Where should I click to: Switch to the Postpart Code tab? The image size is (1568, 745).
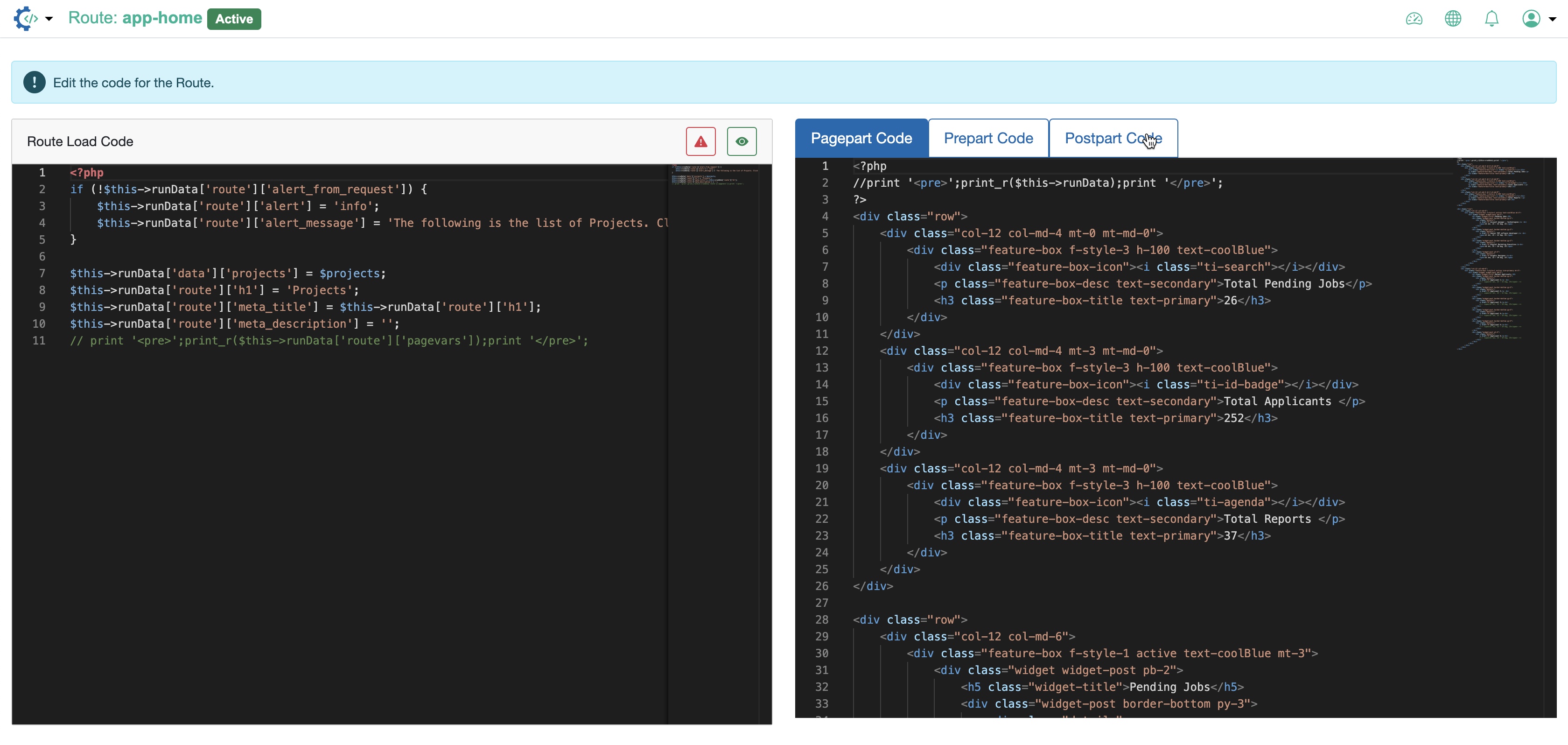1113,138
